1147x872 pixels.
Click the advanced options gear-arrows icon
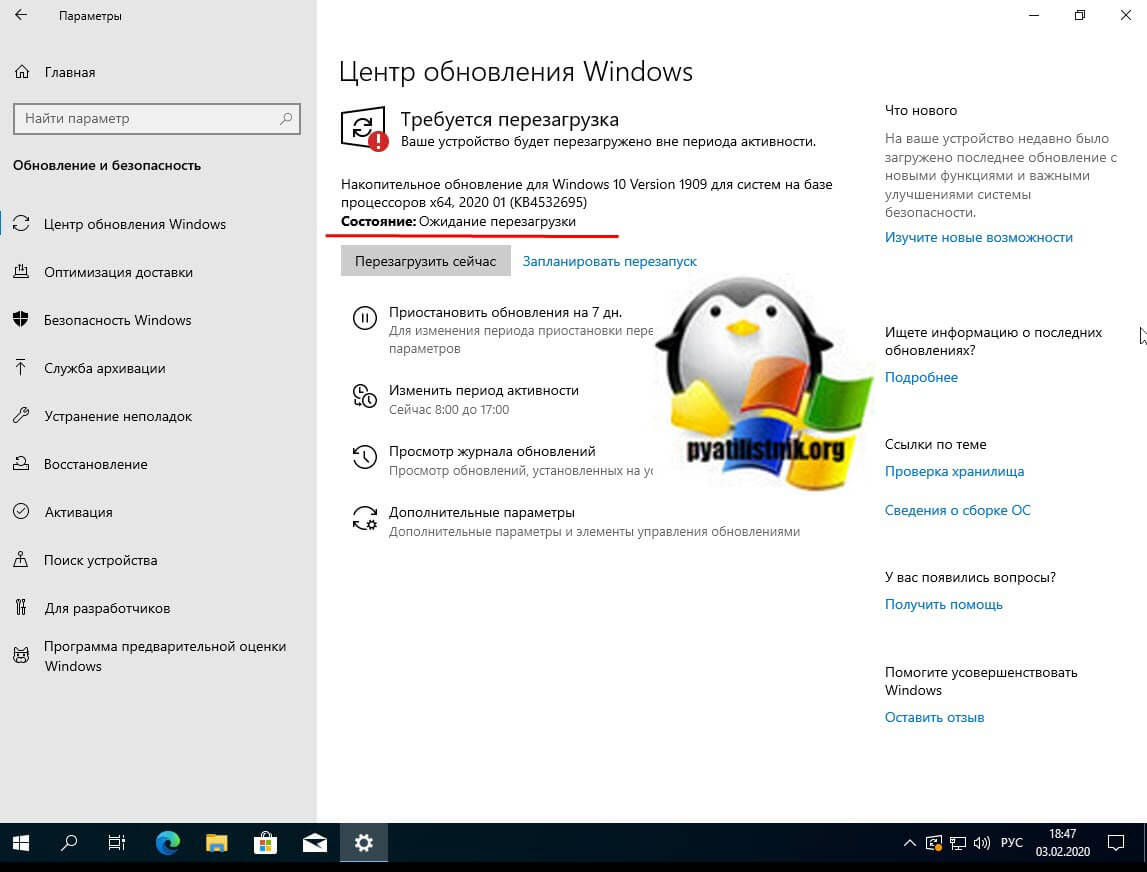point(364,518)
